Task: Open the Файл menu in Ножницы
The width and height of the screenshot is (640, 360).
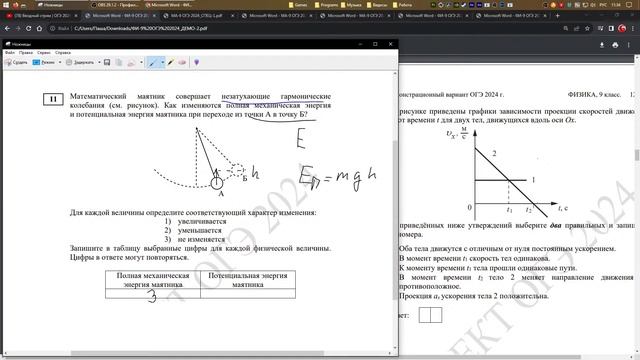Action: point(10,52)
